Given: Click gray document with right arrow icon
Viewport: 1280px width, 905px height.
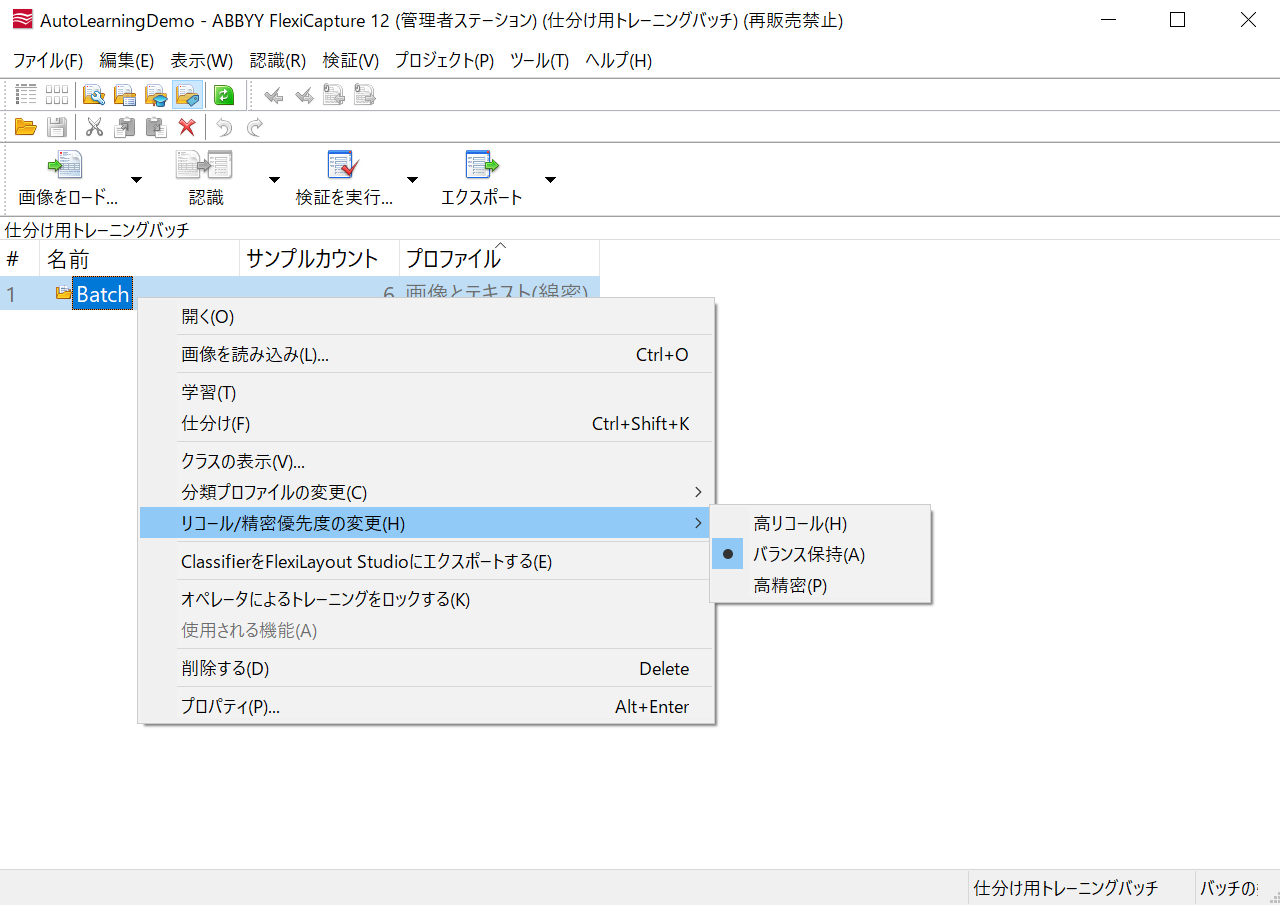Looking at the screenshot, I should click(364, 95).
